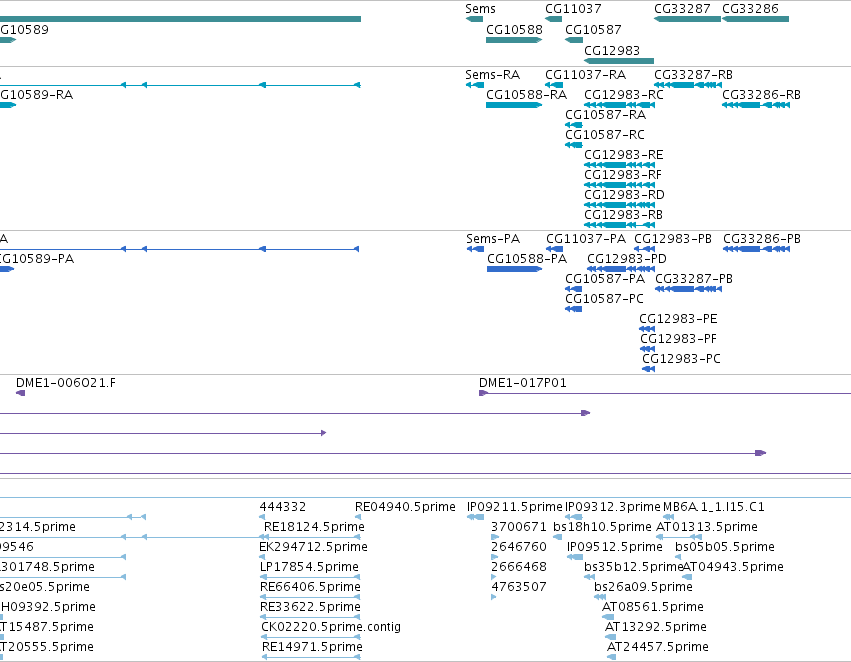The width and height of the screenshot is (851, 662).
Task: Click the CG33287-PB protein label
Action: click(694, 279)
